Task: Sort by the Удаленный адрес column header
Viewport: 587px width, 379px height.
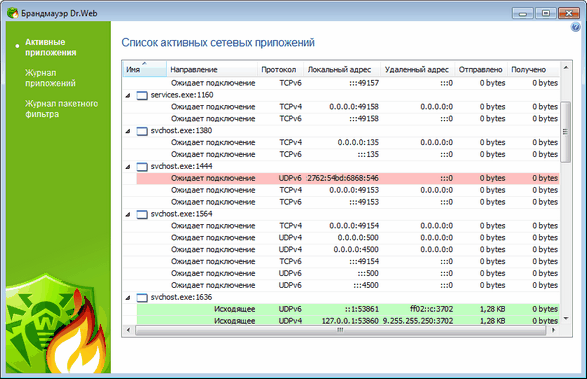Action: (417, 69)
